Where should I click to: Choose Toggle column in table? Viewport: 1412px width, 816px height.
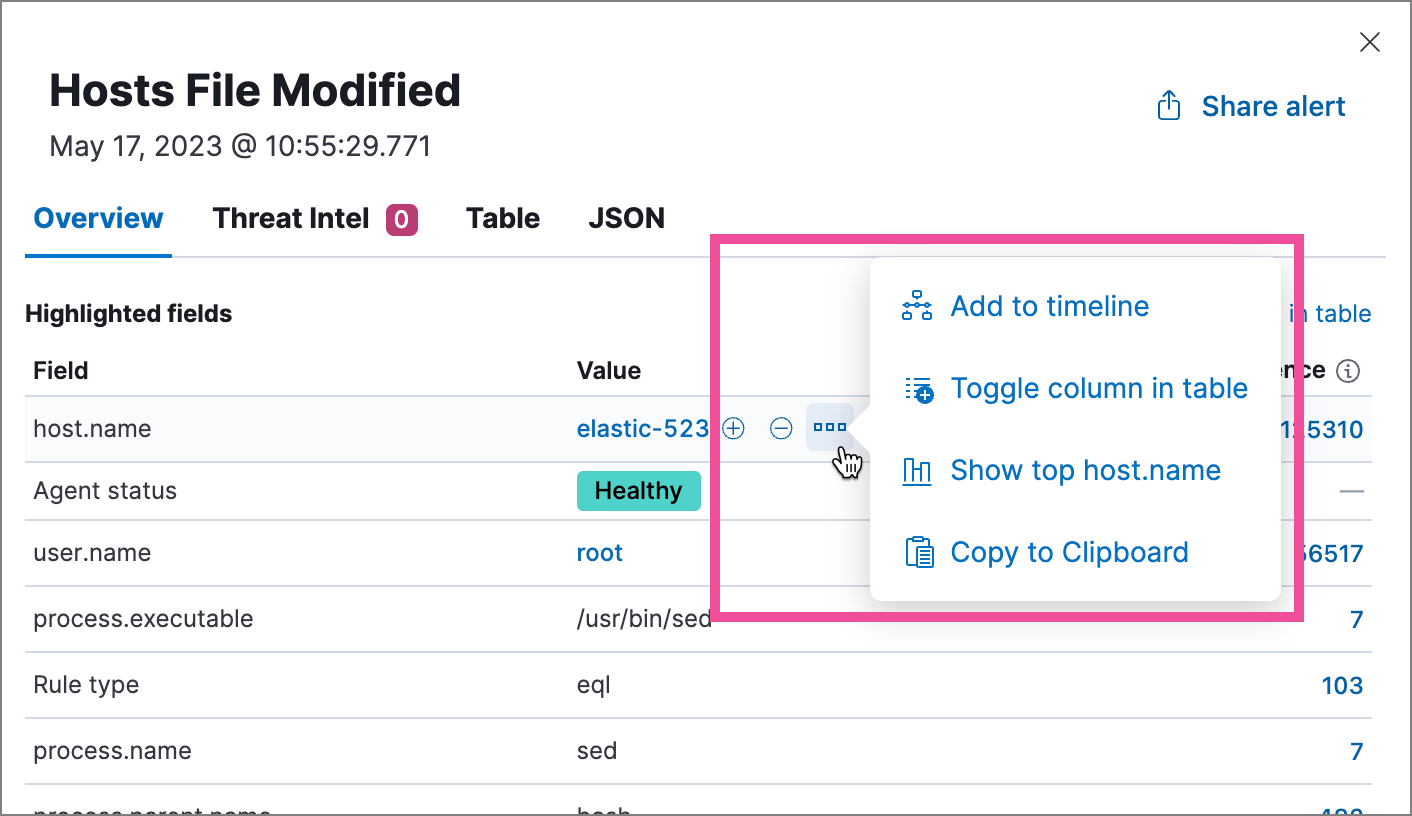pos(1098,388)
